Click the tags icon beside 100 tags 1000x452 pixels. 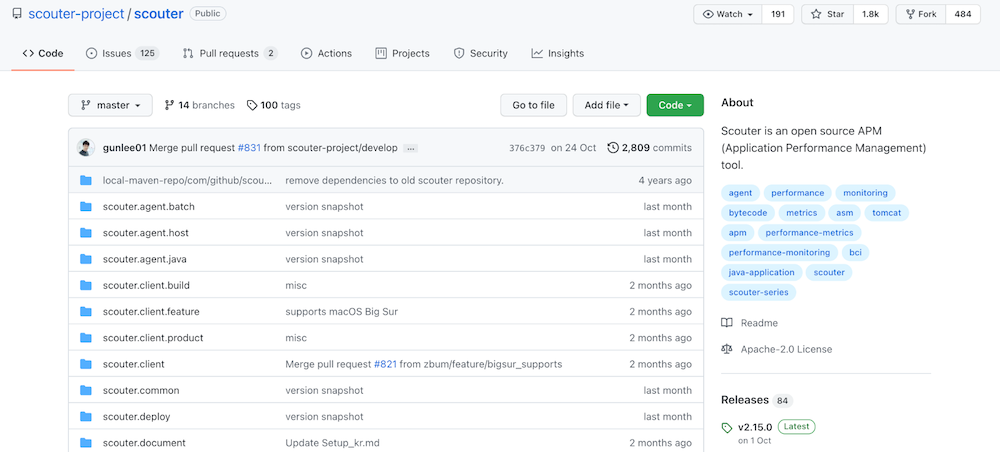252,105
